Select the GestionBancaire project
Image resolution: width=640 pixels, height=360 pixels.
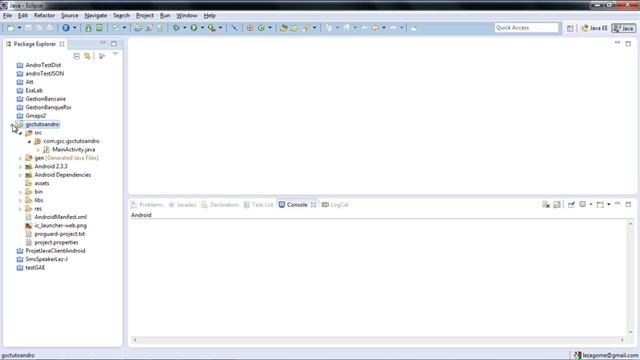pos(45,99)
